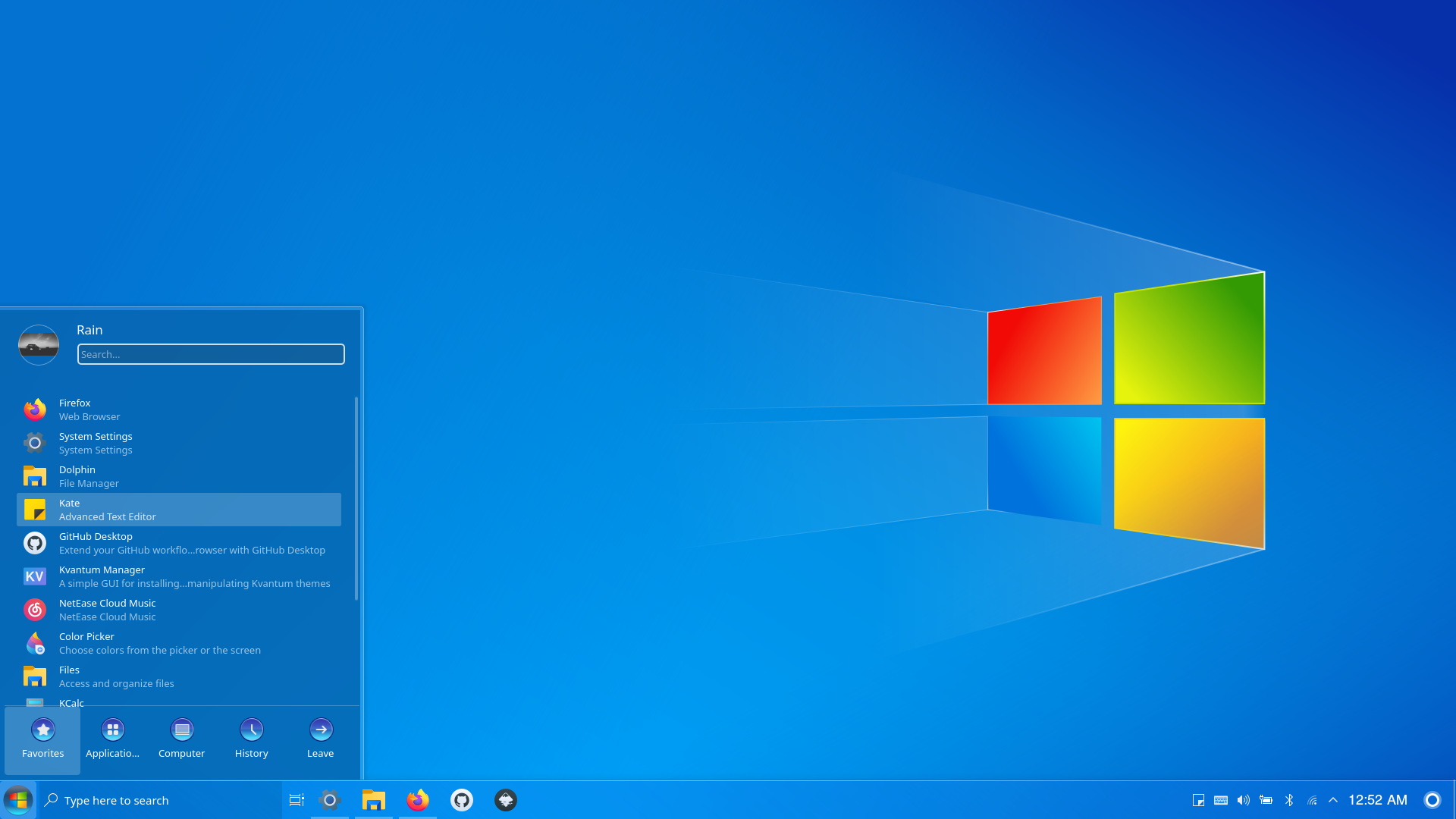Click the Rain user avatar
The image size is (1456, 819).
tap(39, 345)
